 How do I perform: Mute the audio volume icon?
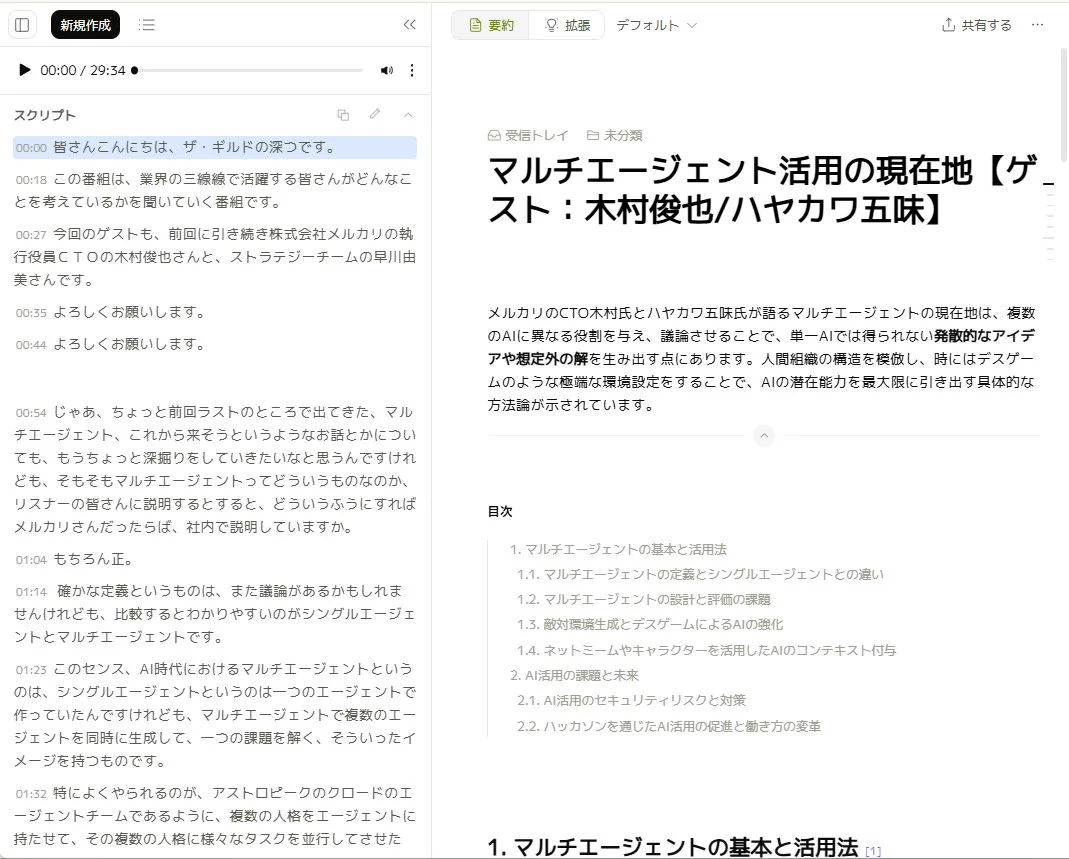tap(387, 70)
